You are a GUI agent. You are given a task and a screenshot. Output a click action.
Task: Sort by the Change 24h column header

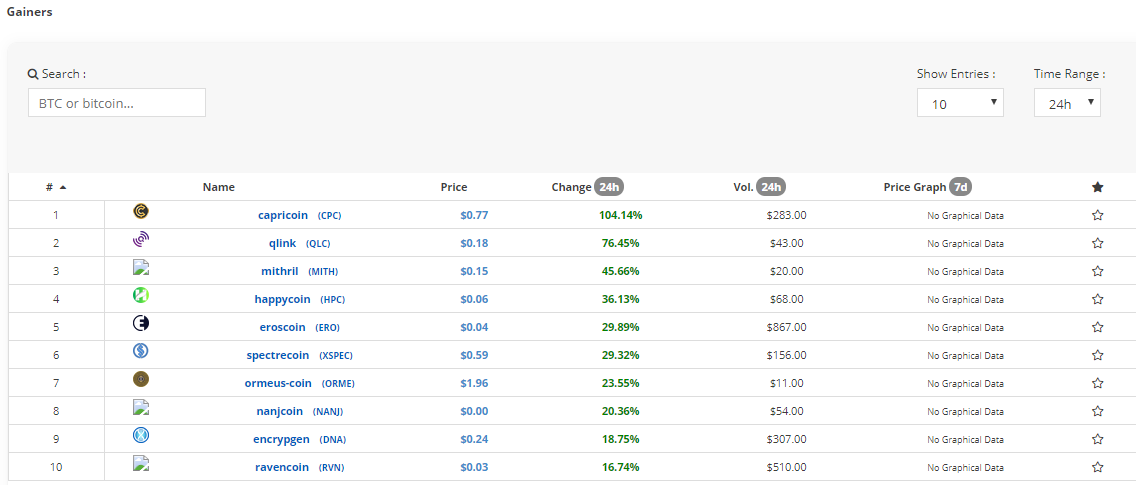click(588, 187)
